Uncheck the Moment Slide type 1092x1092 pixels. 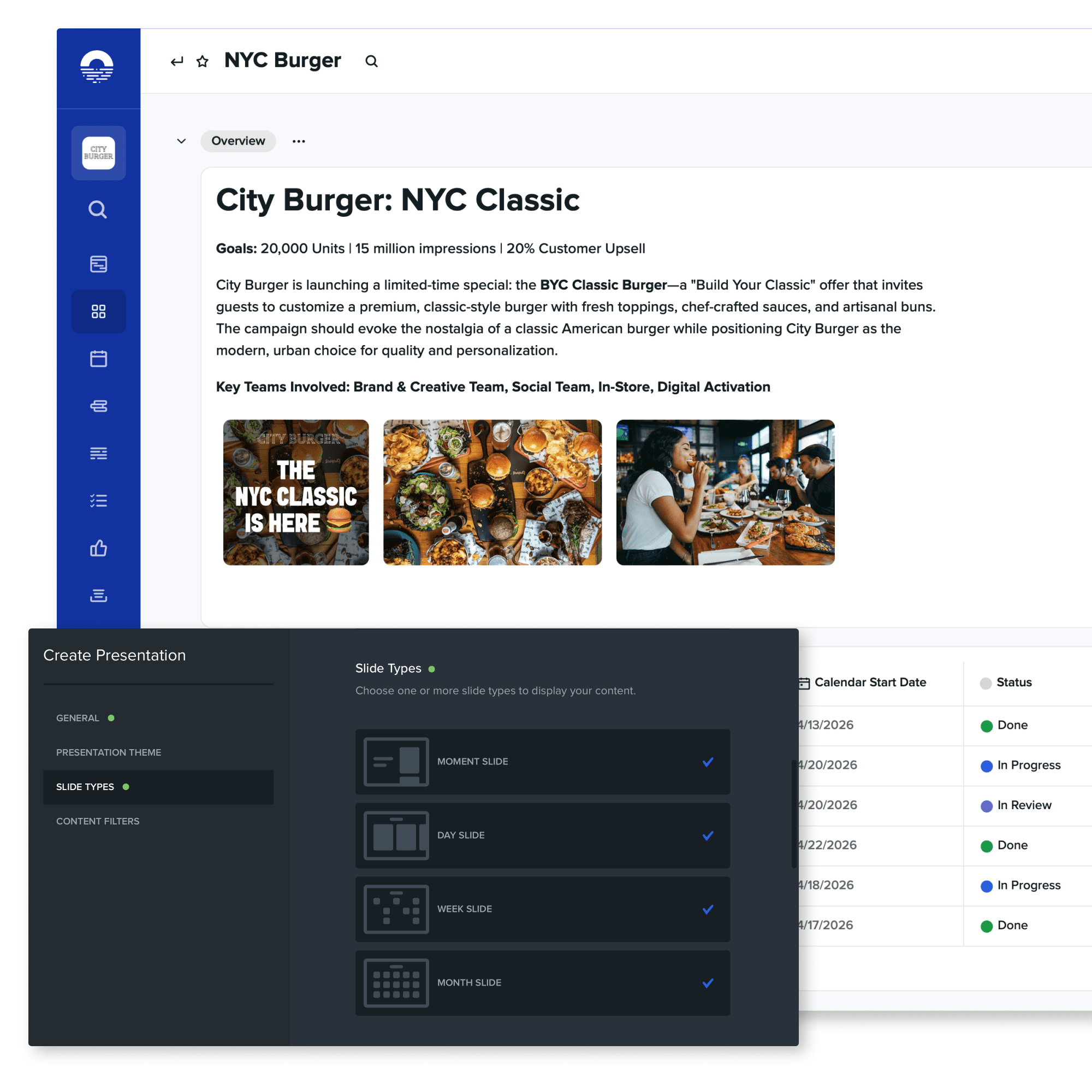click(708, 762)
